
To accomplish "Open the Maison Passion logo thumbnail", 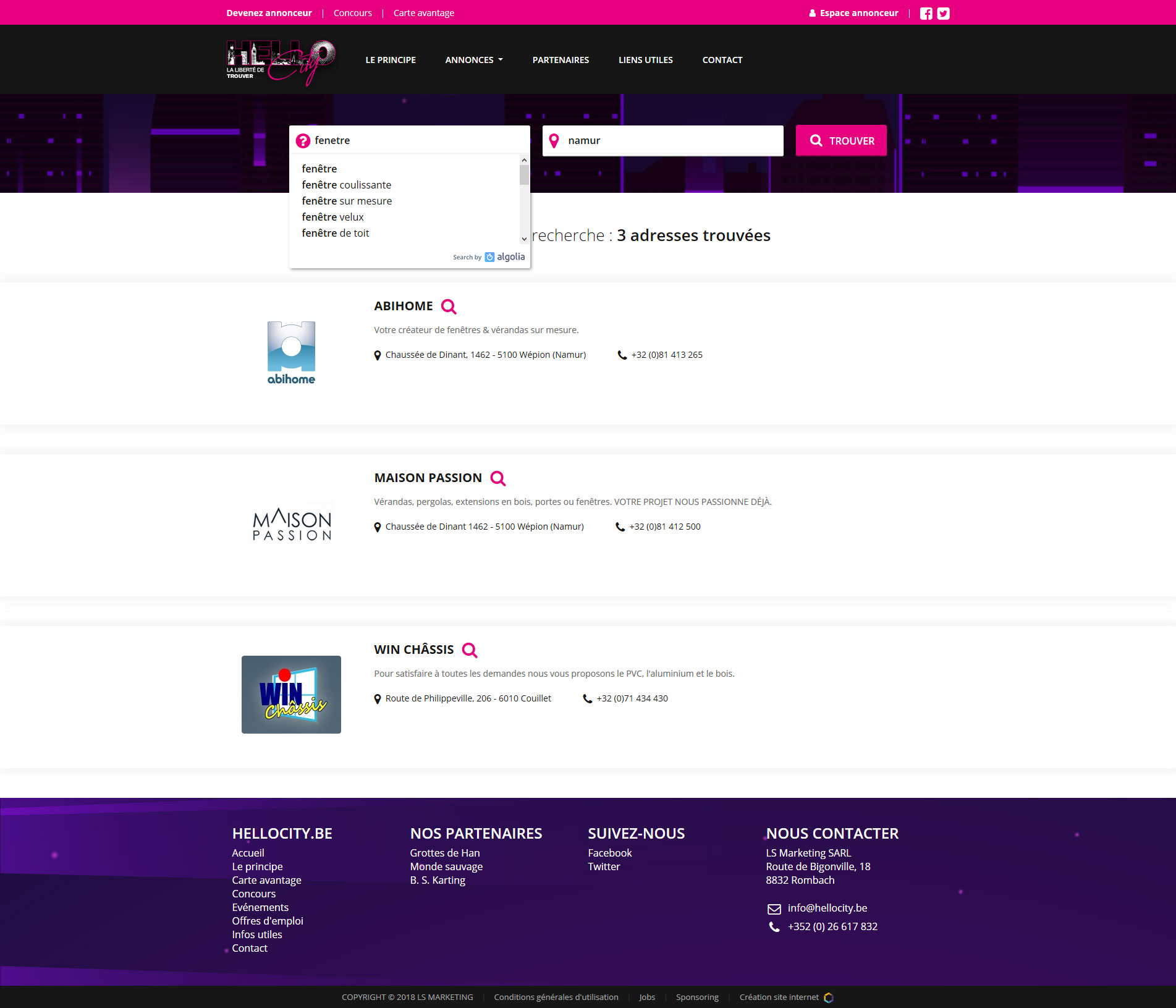I will click(292, 525).
